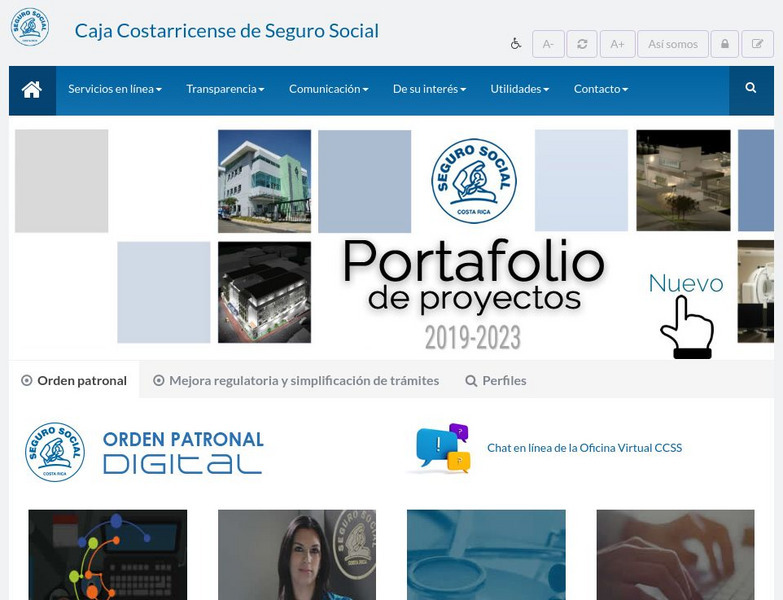Open the blue stamp image thumbnail
Screen dimensions: 783x600
coord(486,555)
